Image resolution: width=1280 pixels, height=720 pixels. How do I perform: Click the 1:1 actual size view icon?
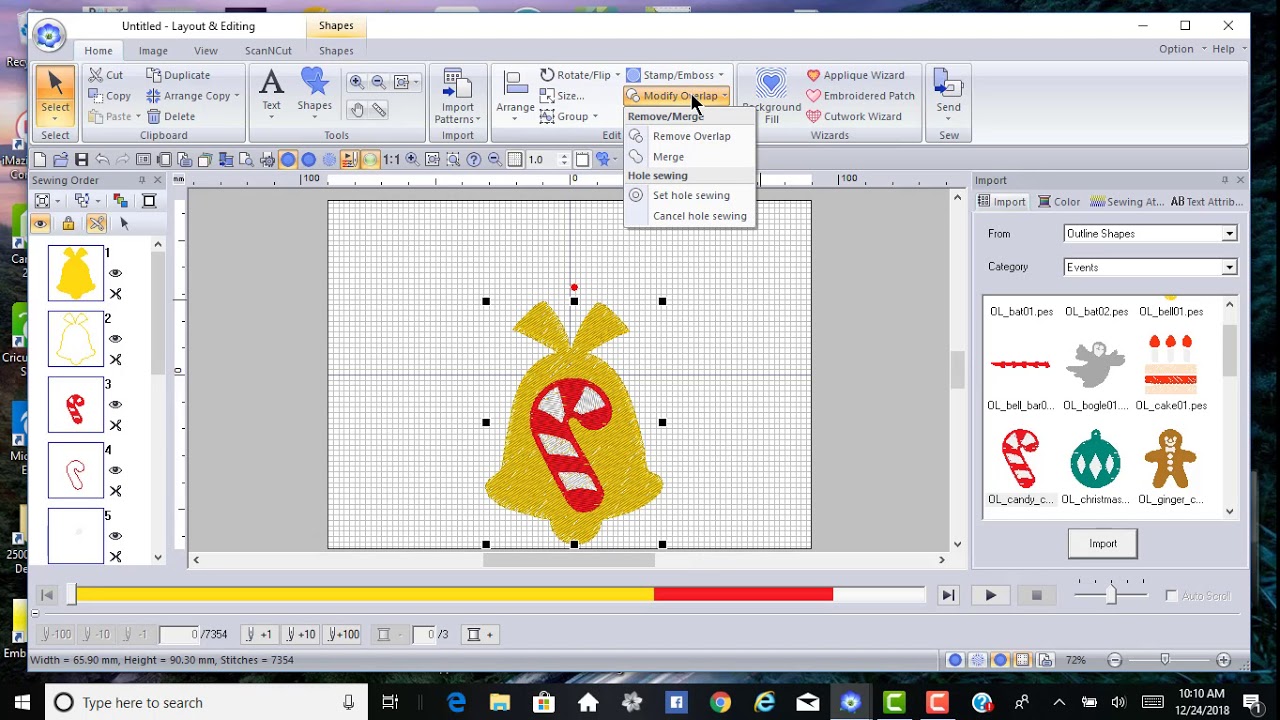pyautogui.click(x=391, y=159)
